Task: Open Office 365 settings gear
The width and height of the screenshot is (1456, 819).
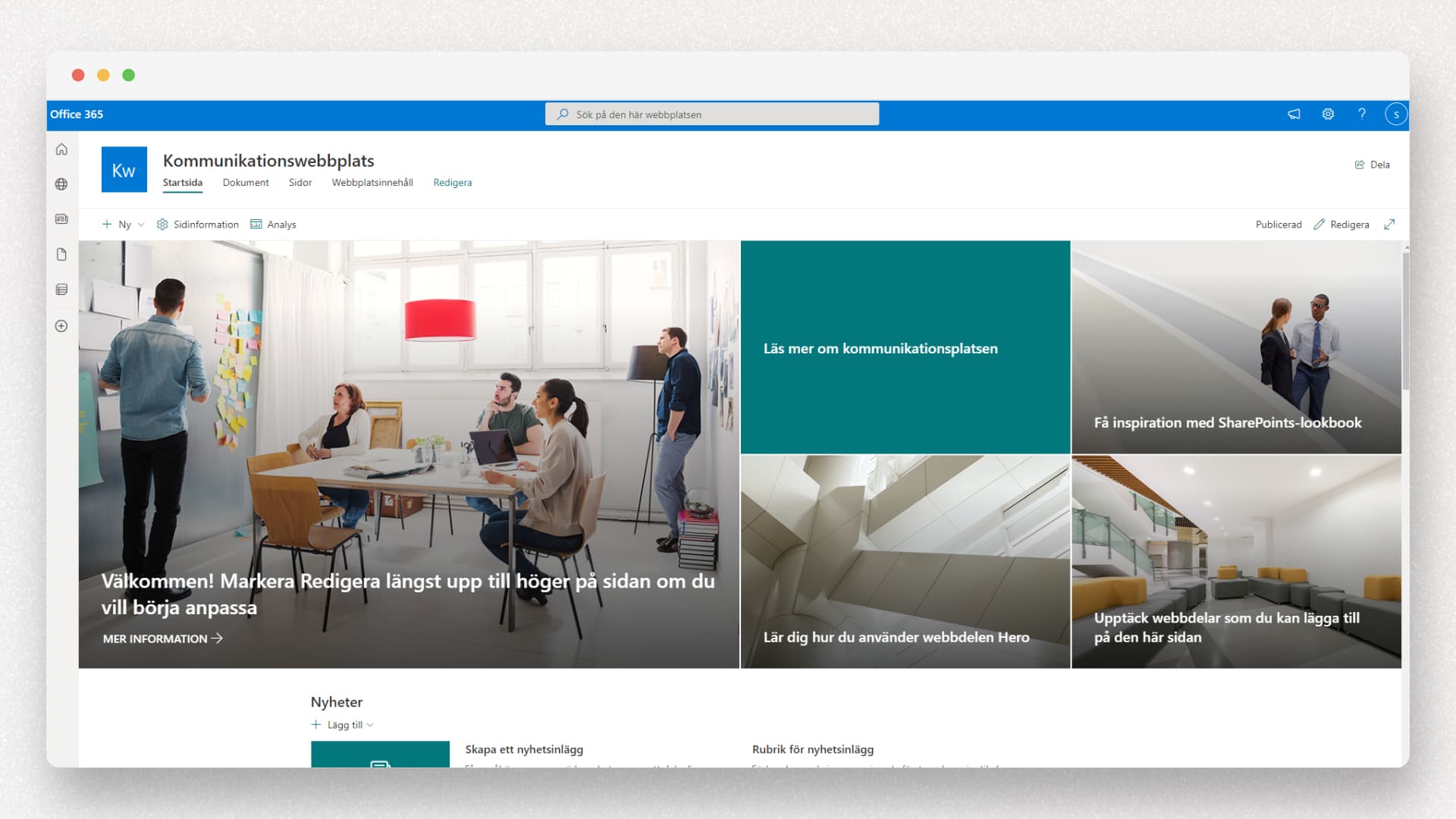Action: 1328,114
